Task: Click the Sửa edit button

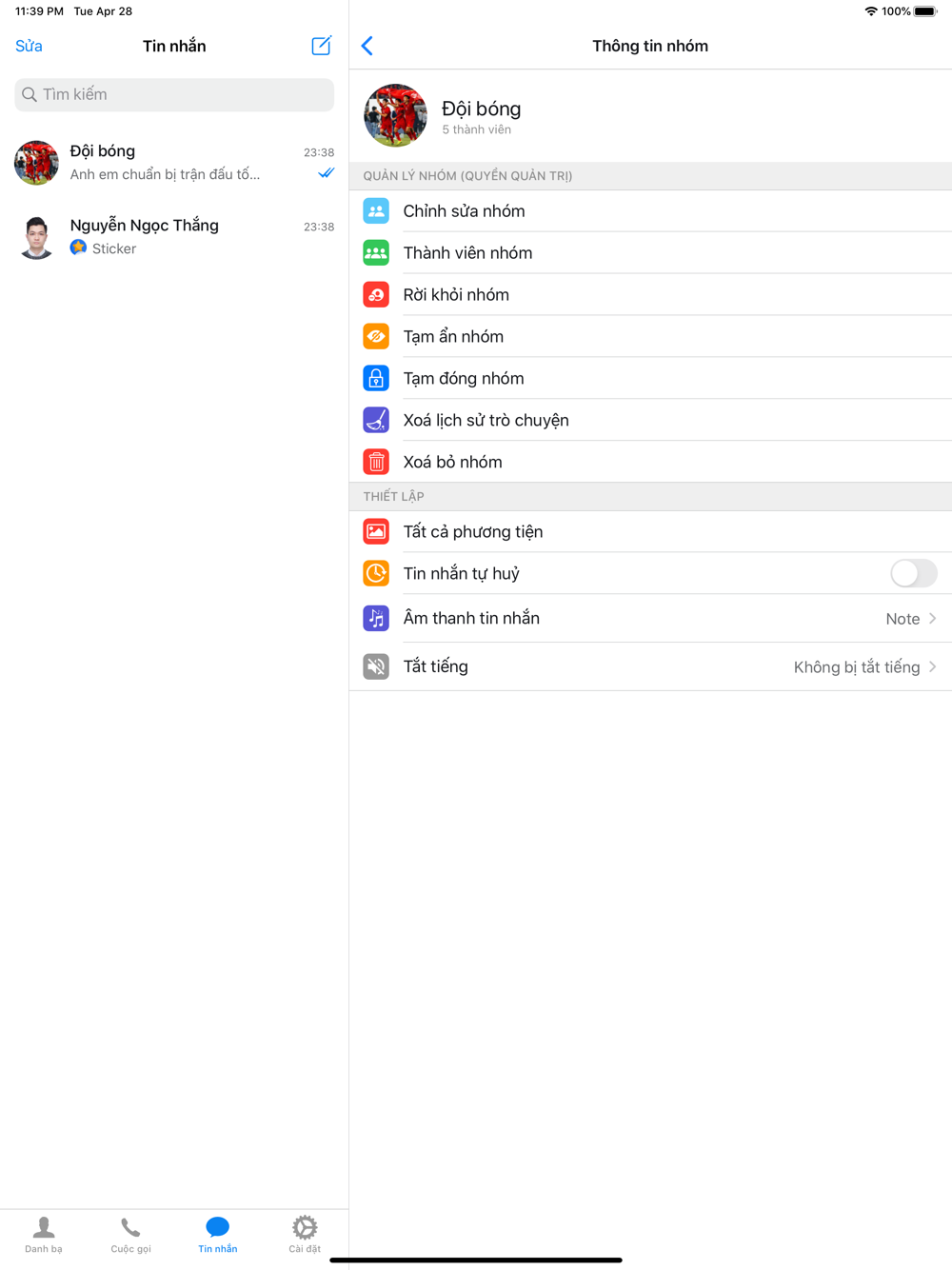Action: click(x=29, y=46)
